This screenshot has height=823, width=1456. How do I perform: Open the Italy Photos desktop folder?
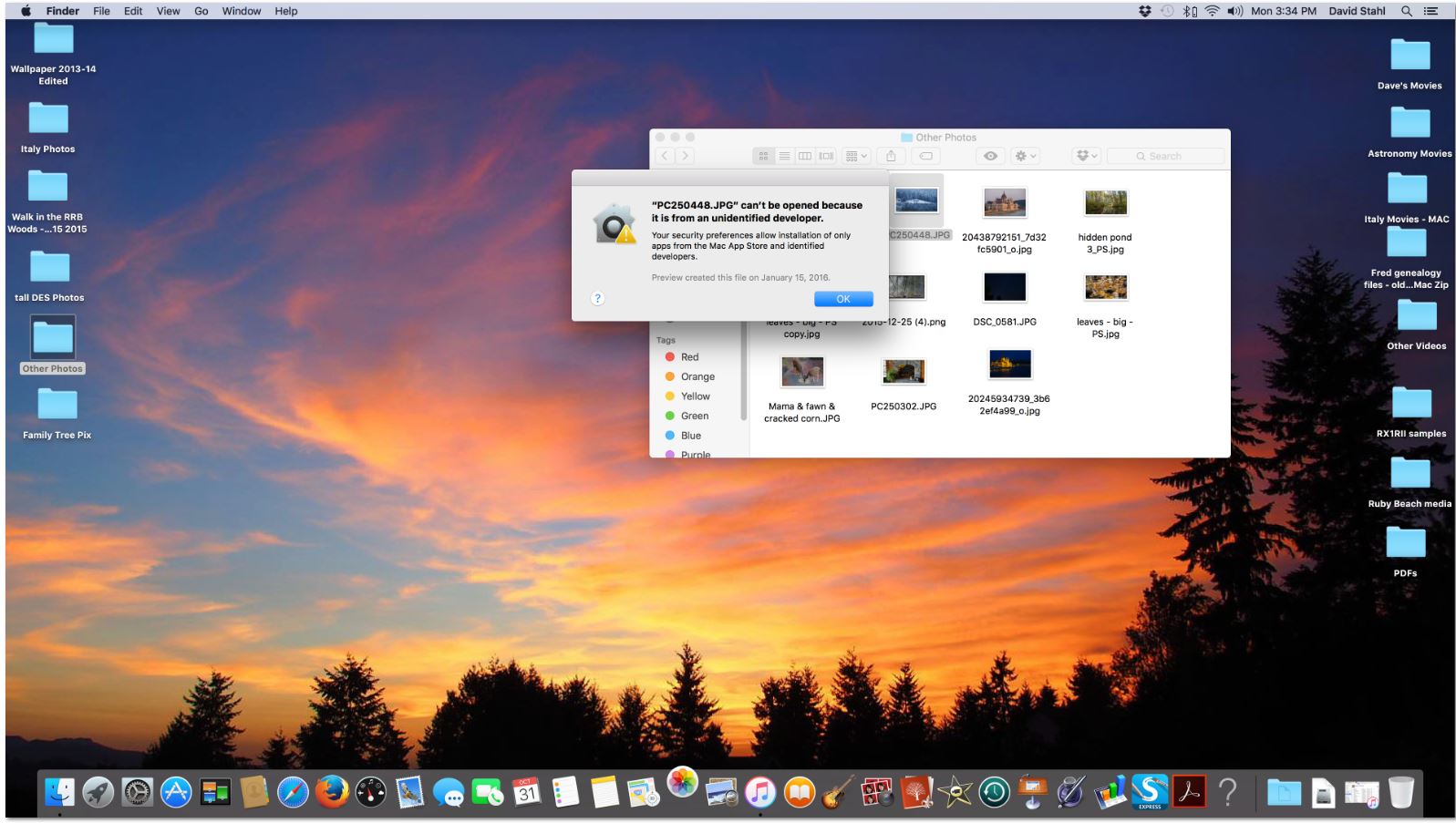[x=48, y=119]
